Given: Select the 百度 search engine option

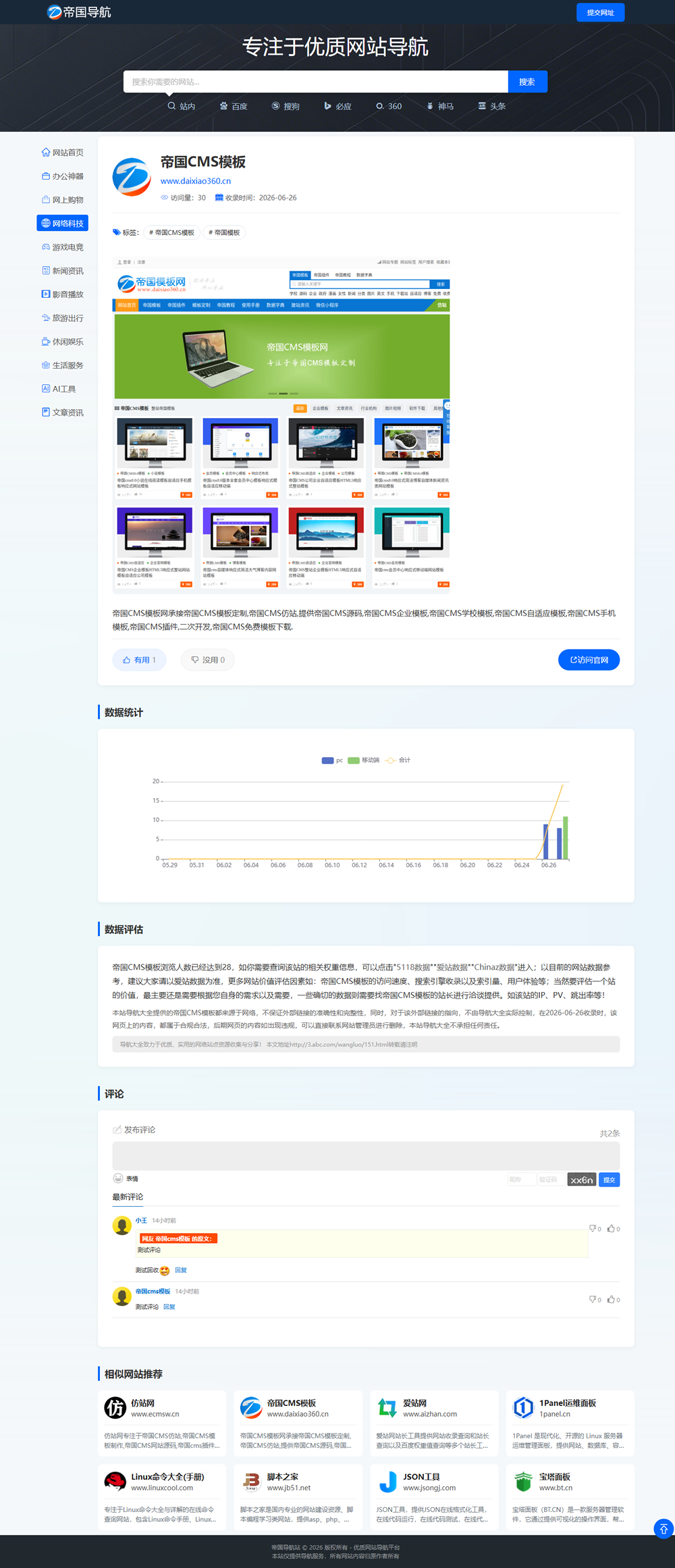Looking at the screenshot, I should coord(234,106).
